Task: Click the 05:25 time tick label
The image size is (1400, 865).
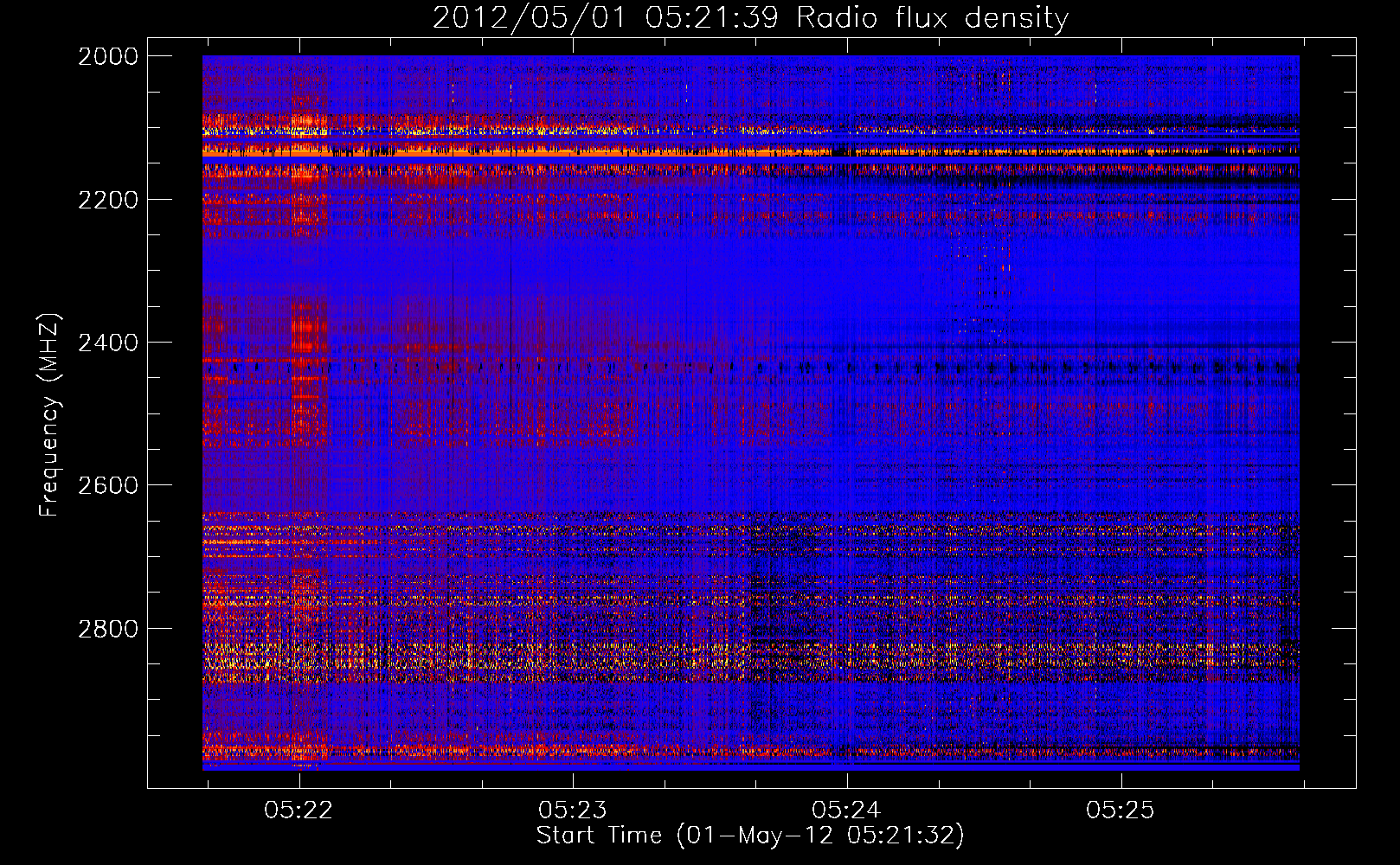Action: (x=1121, y=810)
